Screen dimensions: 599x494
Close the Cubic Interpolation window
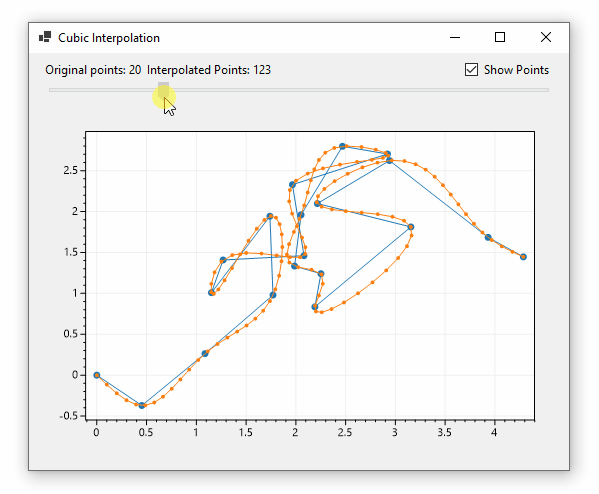point(546,37)
